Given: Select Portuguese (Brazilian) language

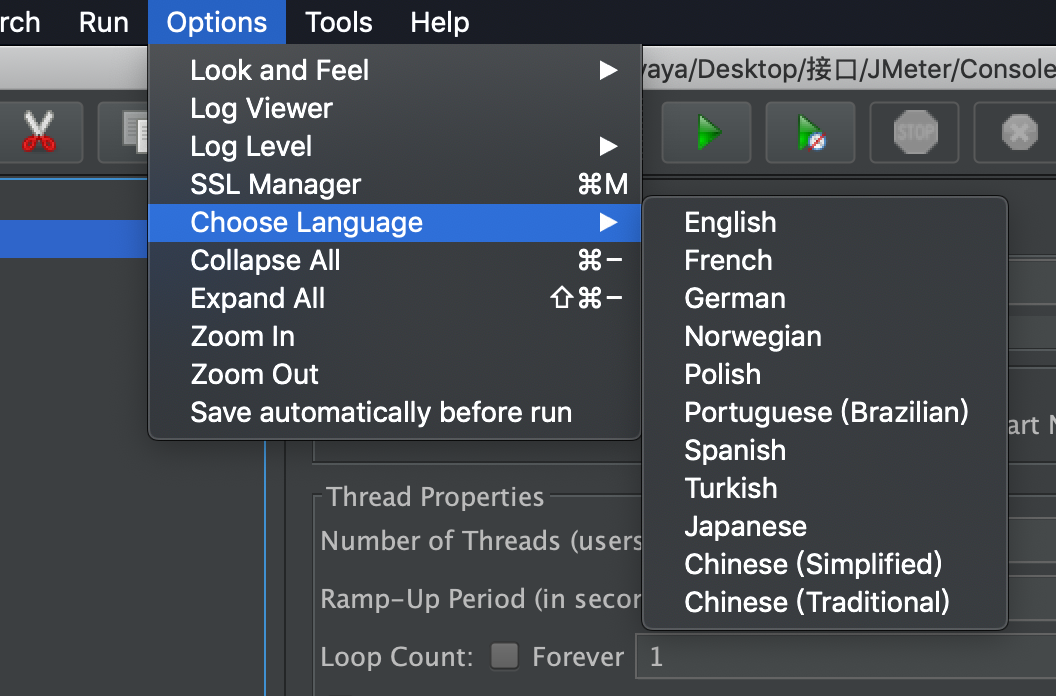Looking at the screenshot, I should (825, 412).
